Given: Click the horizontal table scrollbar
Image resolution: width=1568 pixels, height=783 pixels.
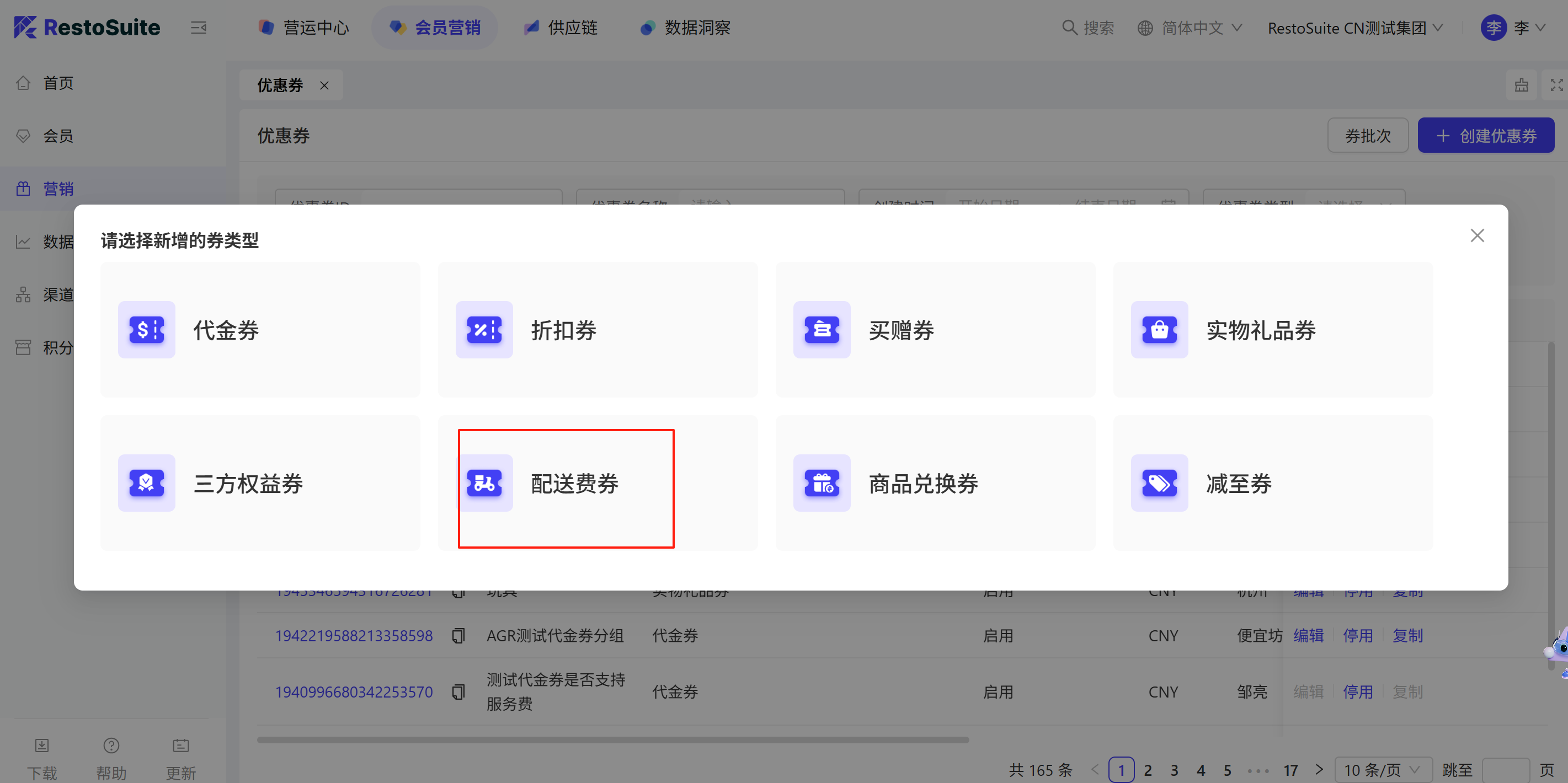Looking at the screenshot, I should coord(612,740).
